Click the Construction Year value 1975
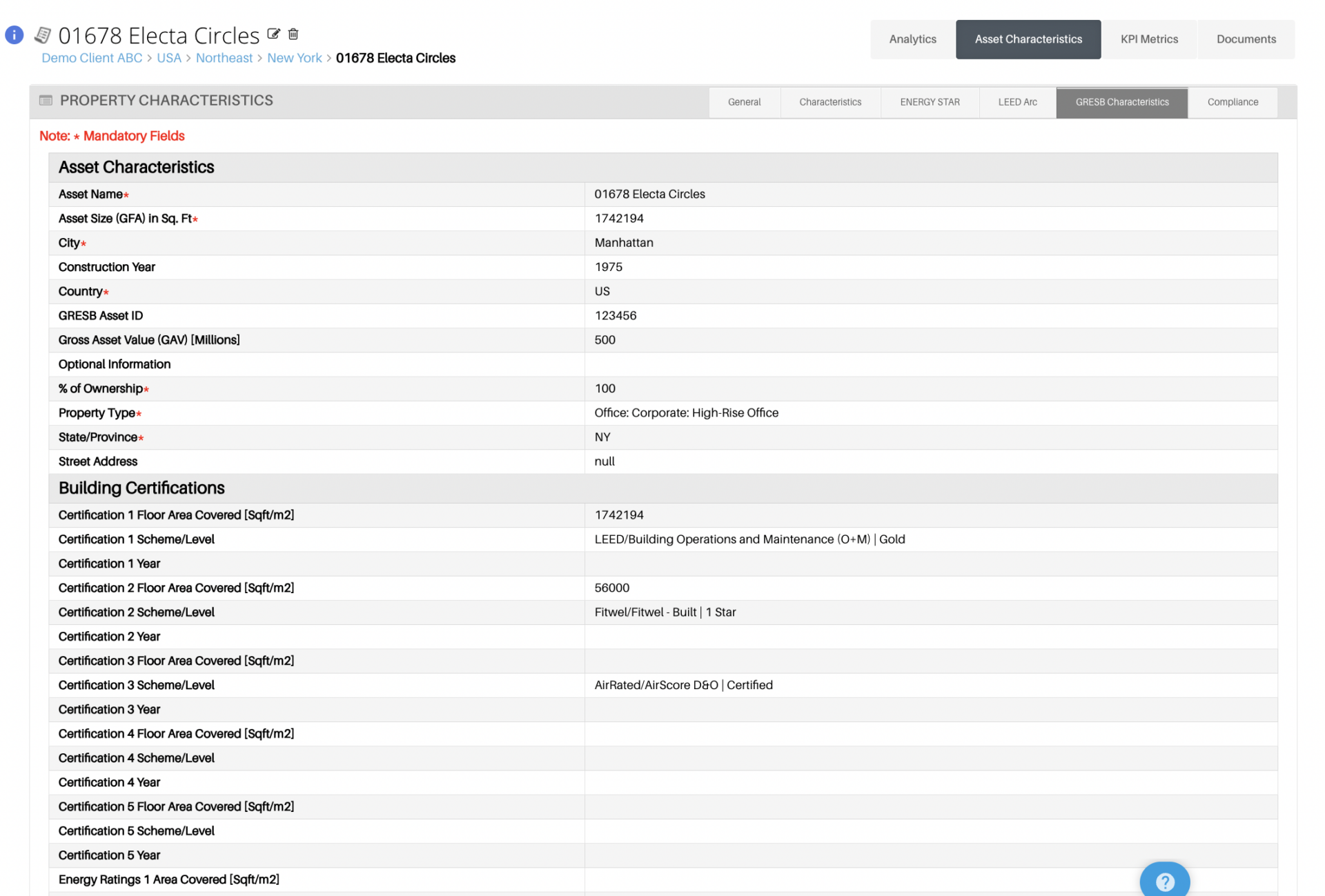Screen dimensions: 1325x896 (x=608, y=267)
